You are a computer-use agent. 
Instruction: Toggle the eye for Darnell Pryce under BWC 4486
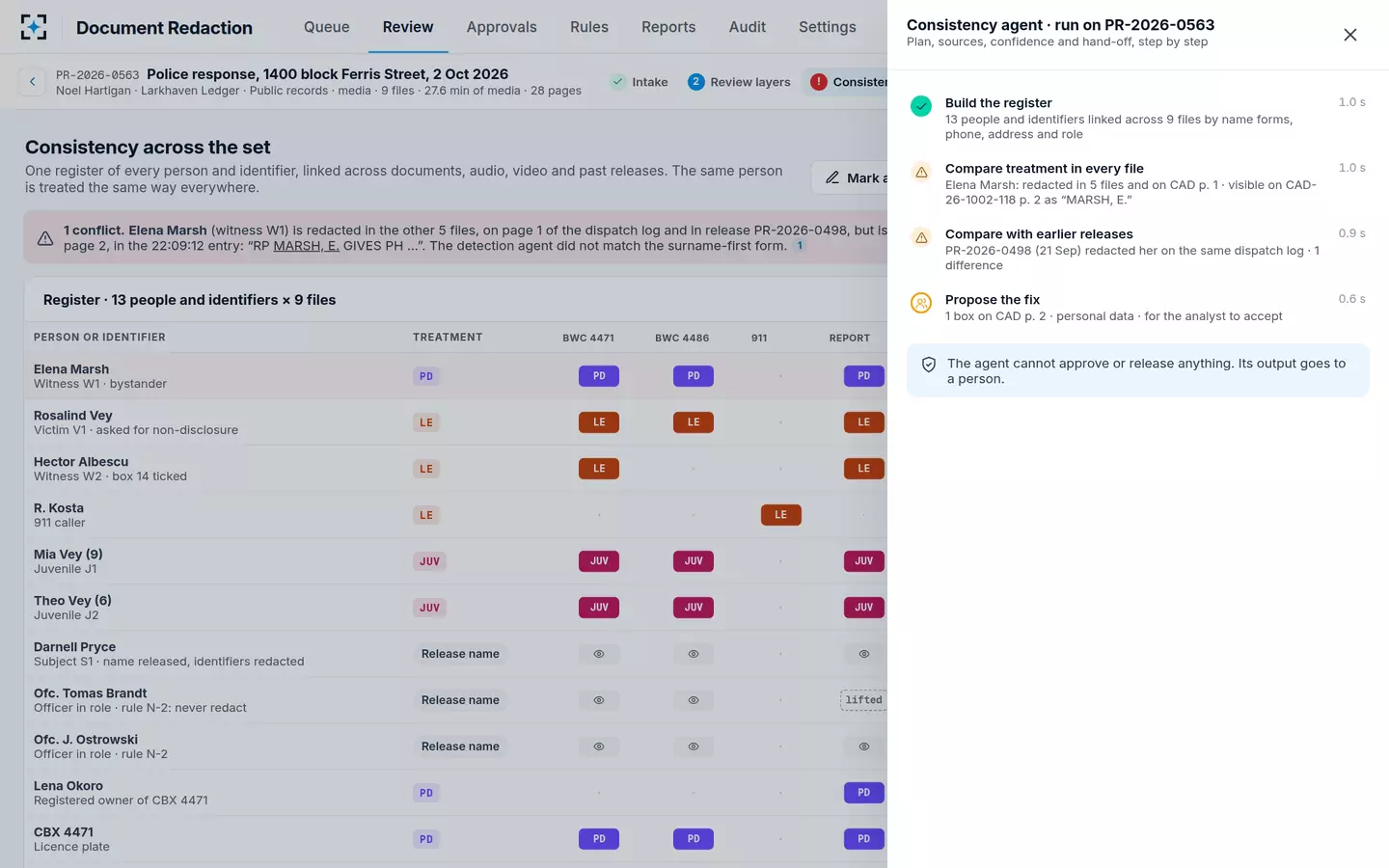(x=694, y=654)
